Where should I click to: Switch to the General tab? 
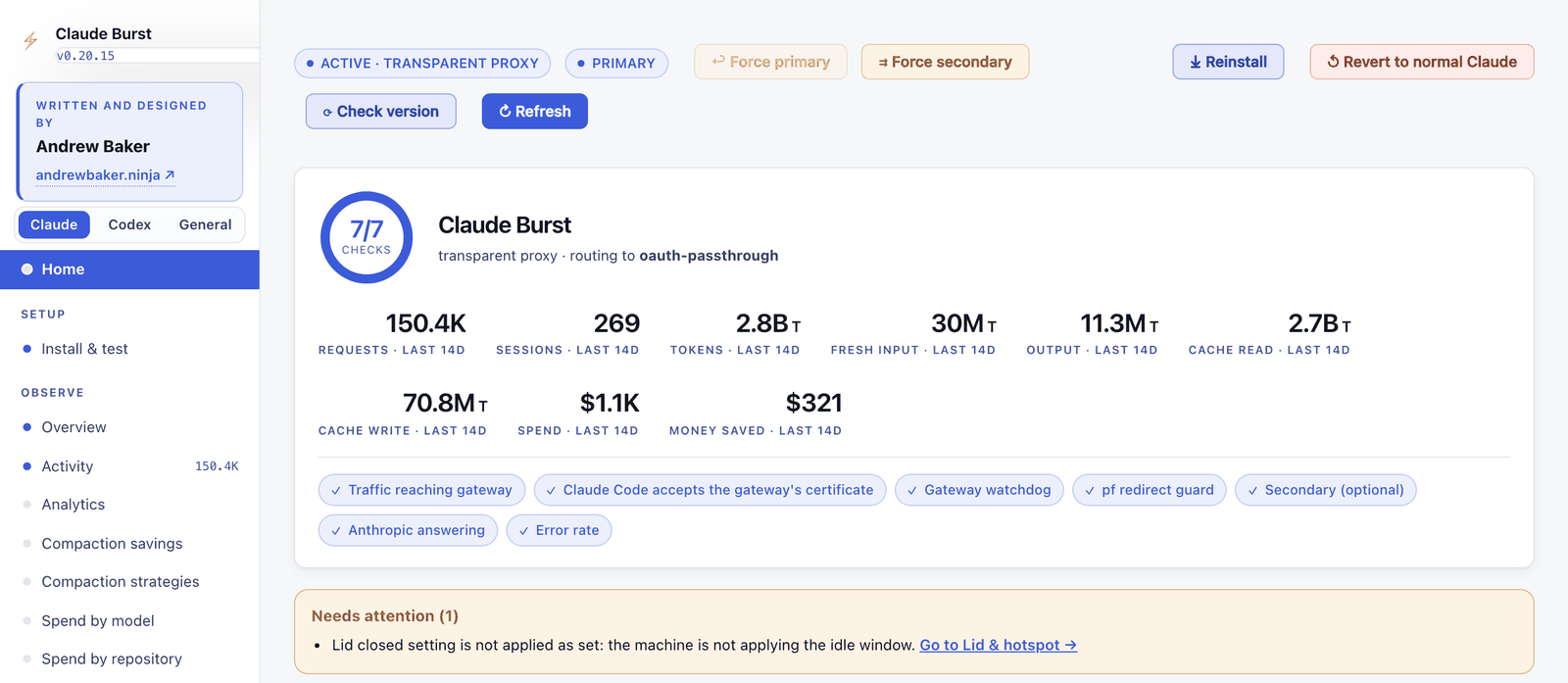tap(205, 224)
